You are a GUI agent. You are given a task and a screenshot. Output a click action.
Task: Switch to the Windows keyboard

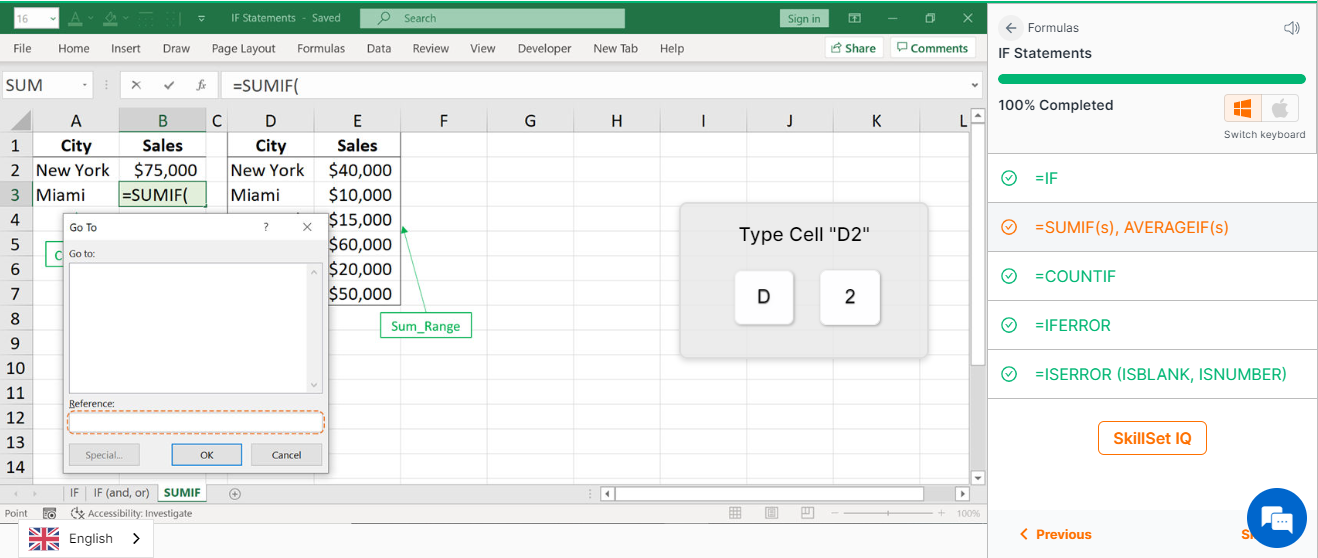point(1243,108)
